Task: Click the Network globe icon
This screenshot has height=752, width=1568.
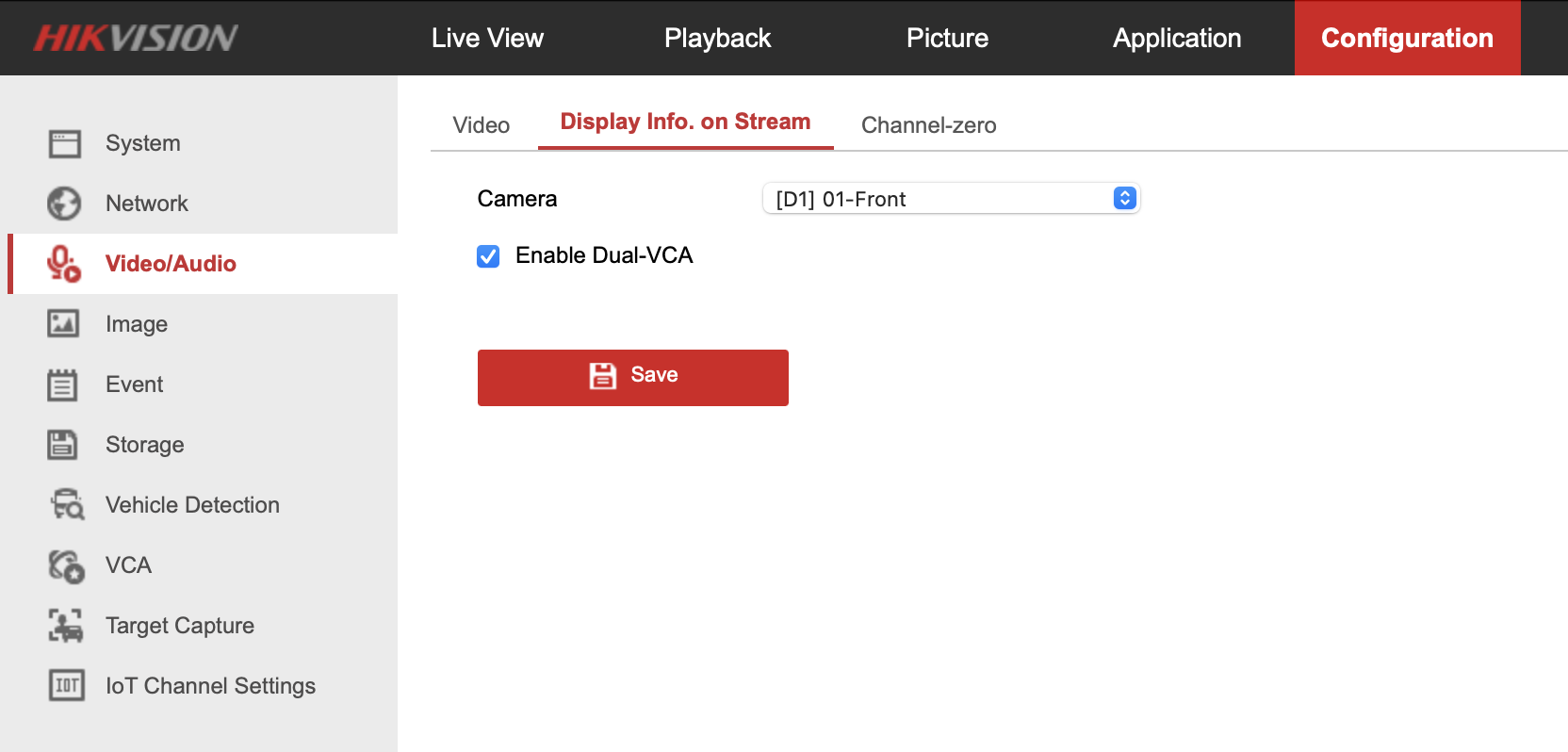Action: coord(64,204)
